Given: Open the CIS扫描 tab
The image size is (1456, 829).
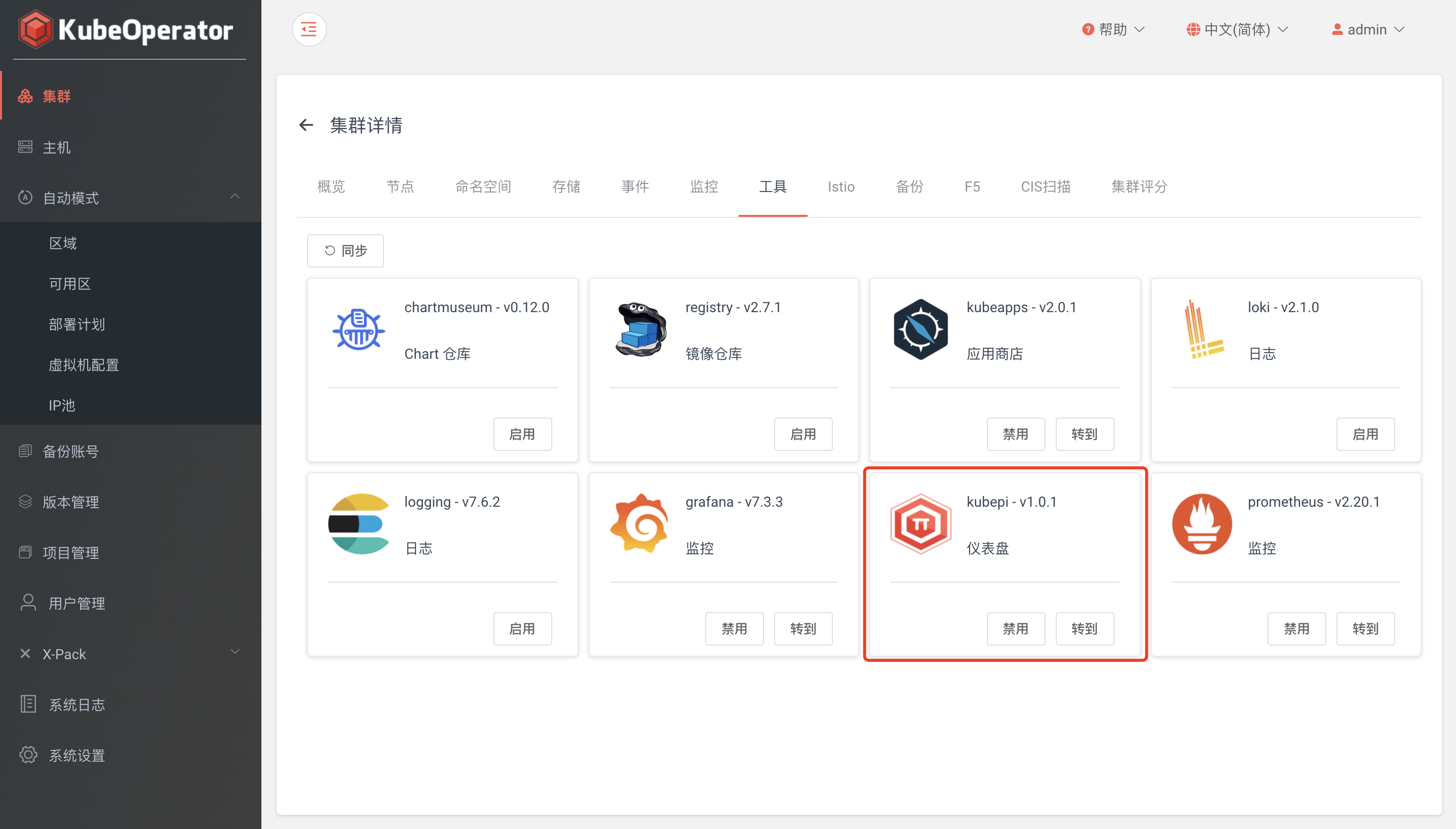Looking at the screenshot, I should 1046,187.
